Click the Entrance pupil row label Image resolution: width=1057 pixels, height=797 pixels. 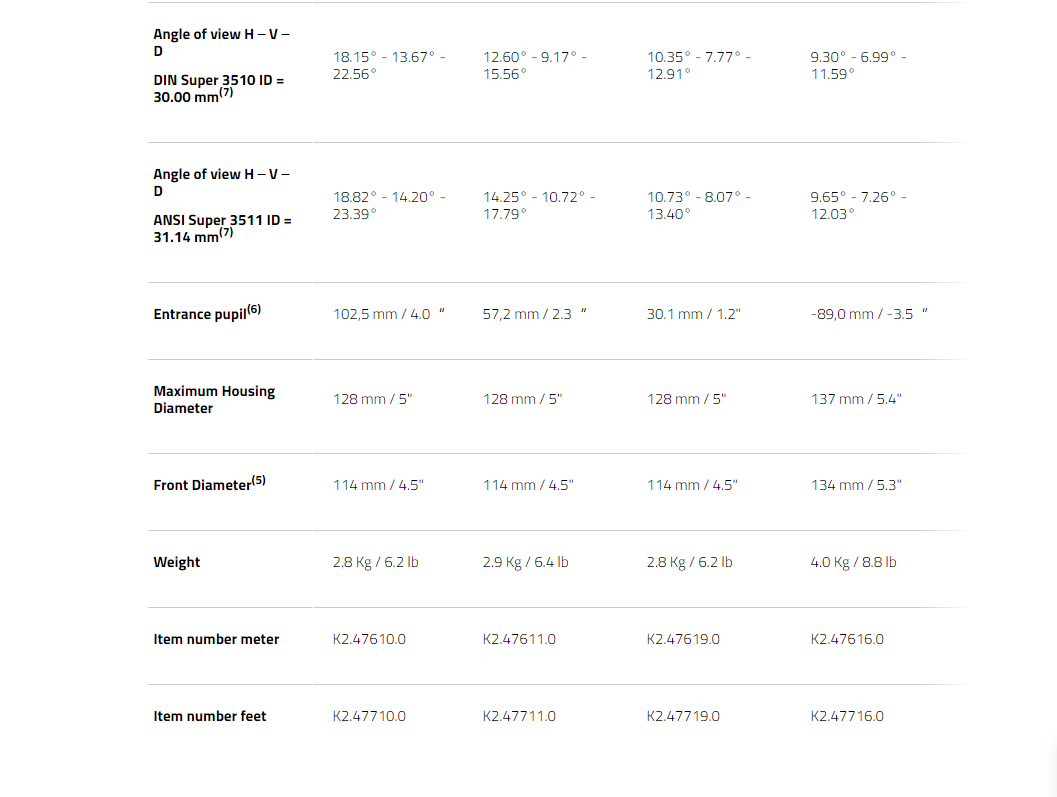coord(207,313)
